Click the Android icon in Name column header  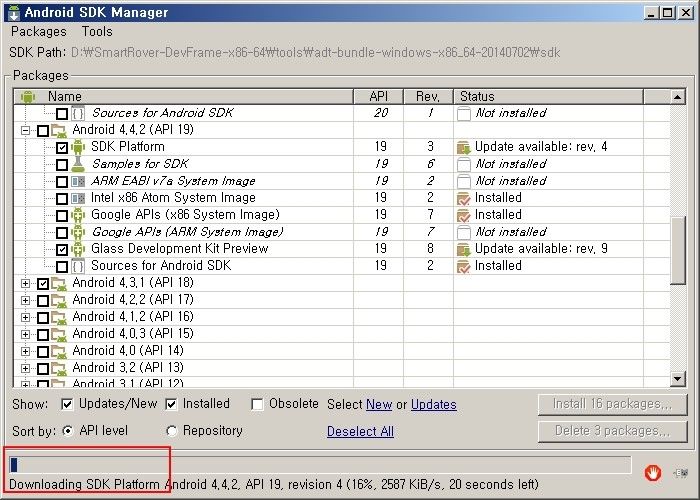click(x=28, y=96)
